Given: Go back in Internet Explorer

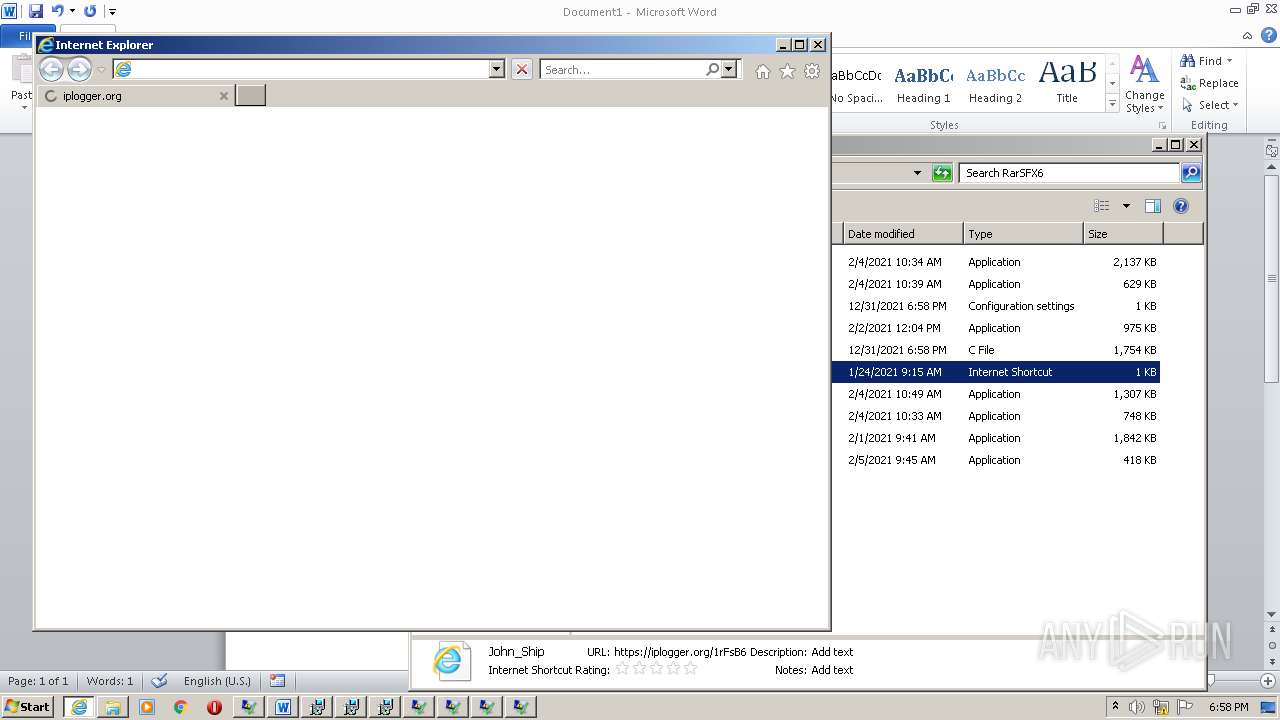Looking at the screenshot, I should 51,69.
